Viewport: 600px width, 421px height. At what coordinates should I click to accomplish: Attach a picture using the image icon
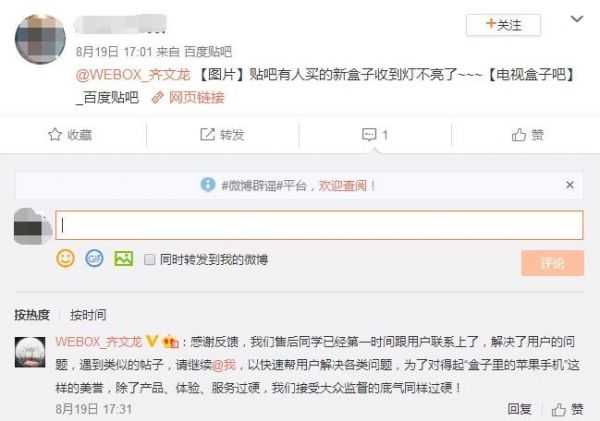124,259
